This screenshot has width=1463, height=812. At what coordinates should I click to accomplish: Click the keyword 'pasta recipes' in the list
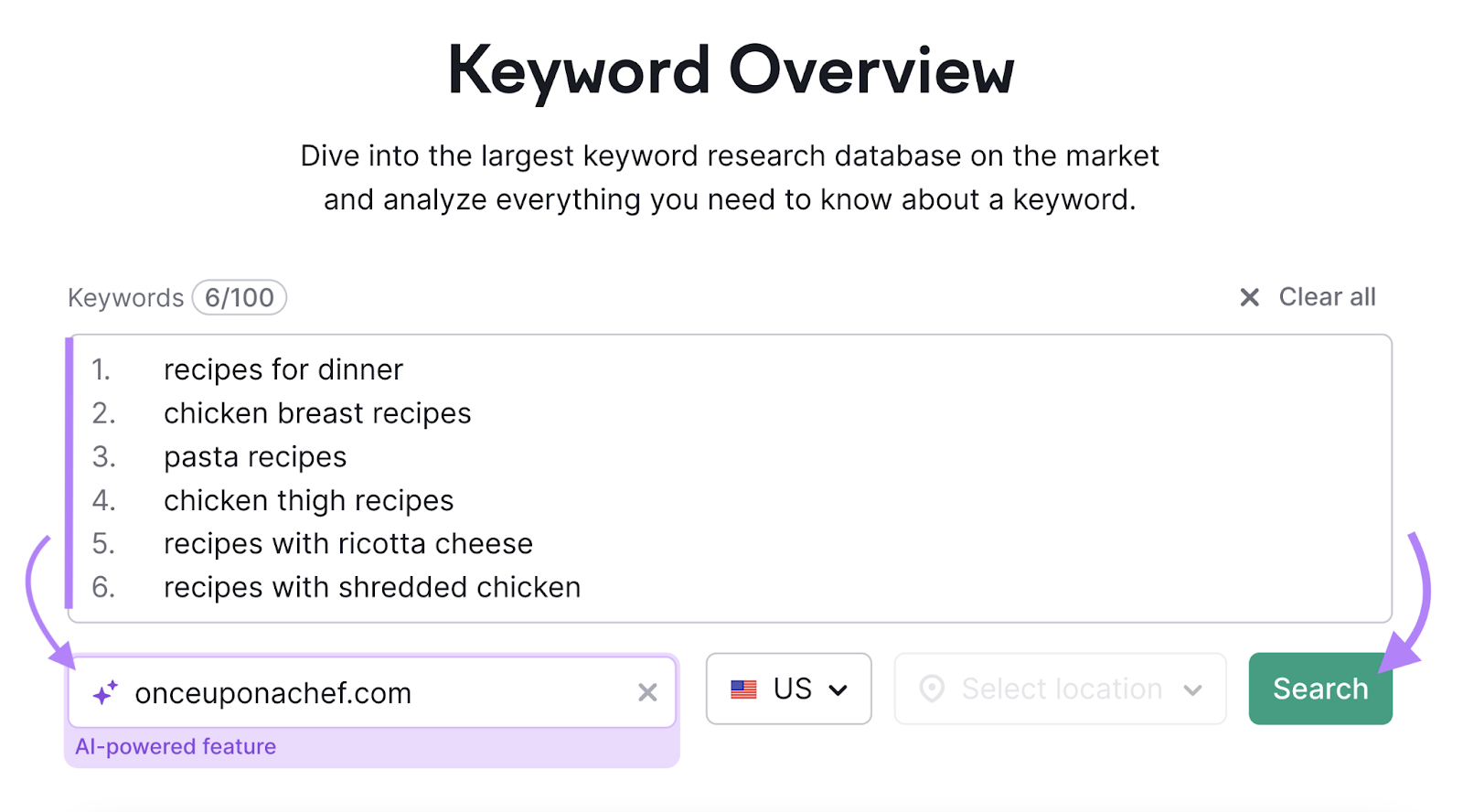click(x=255, y=456)
